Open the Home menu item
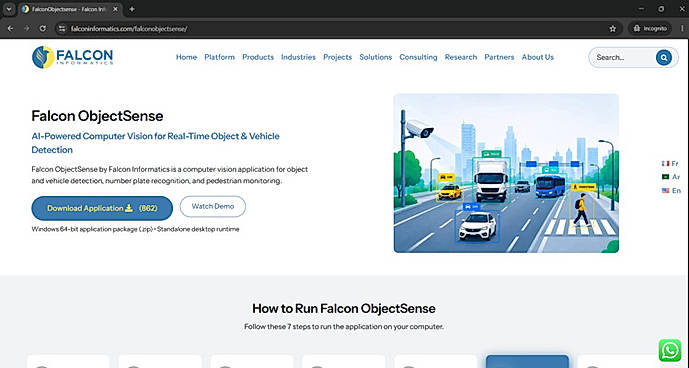Viewport: 689px width, 368px height. [x=186, y=57]
